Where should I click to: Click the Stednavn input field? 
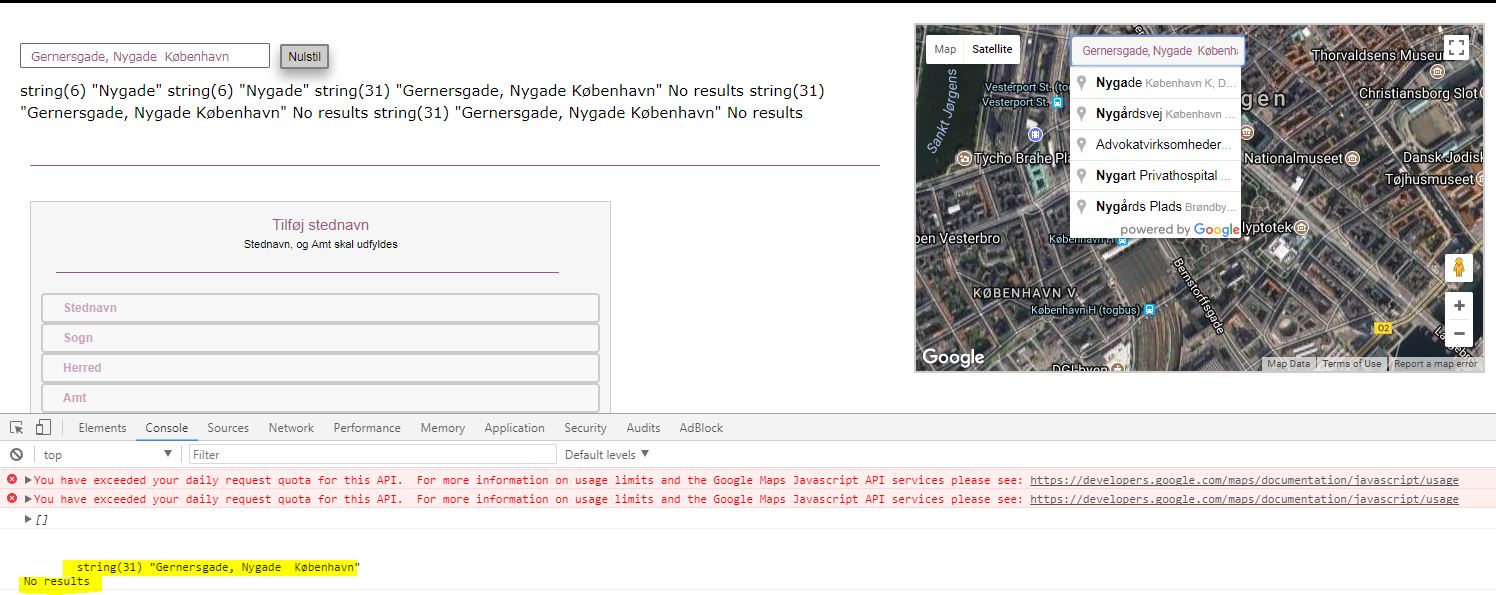point(320,308)
